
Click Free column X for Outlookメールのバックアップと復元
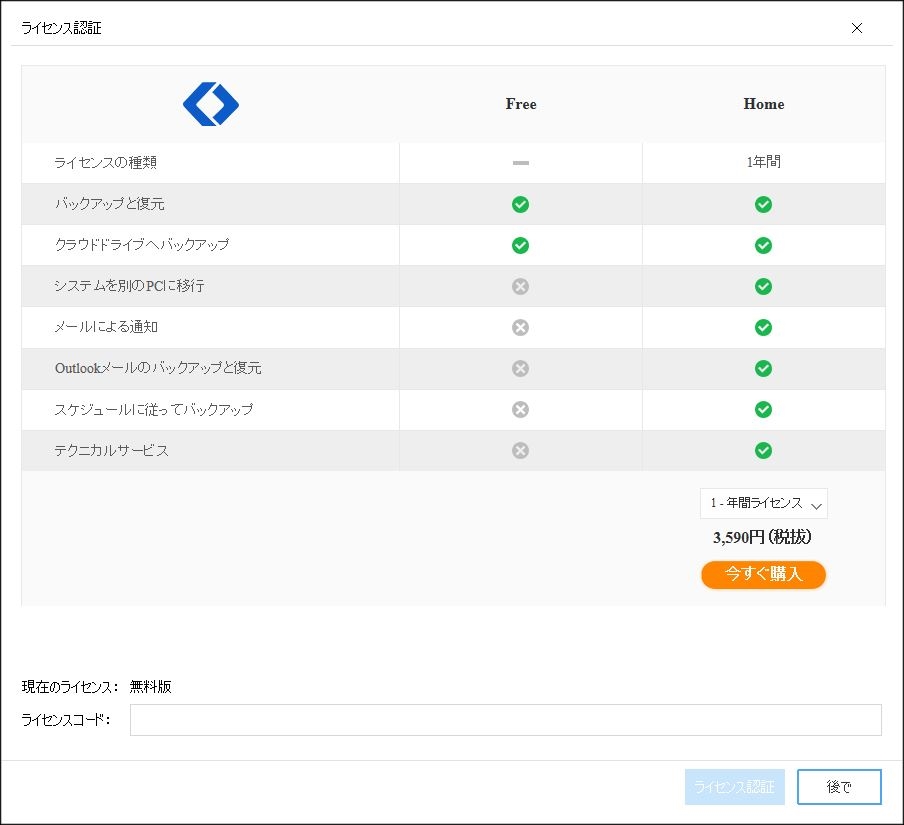520,368
